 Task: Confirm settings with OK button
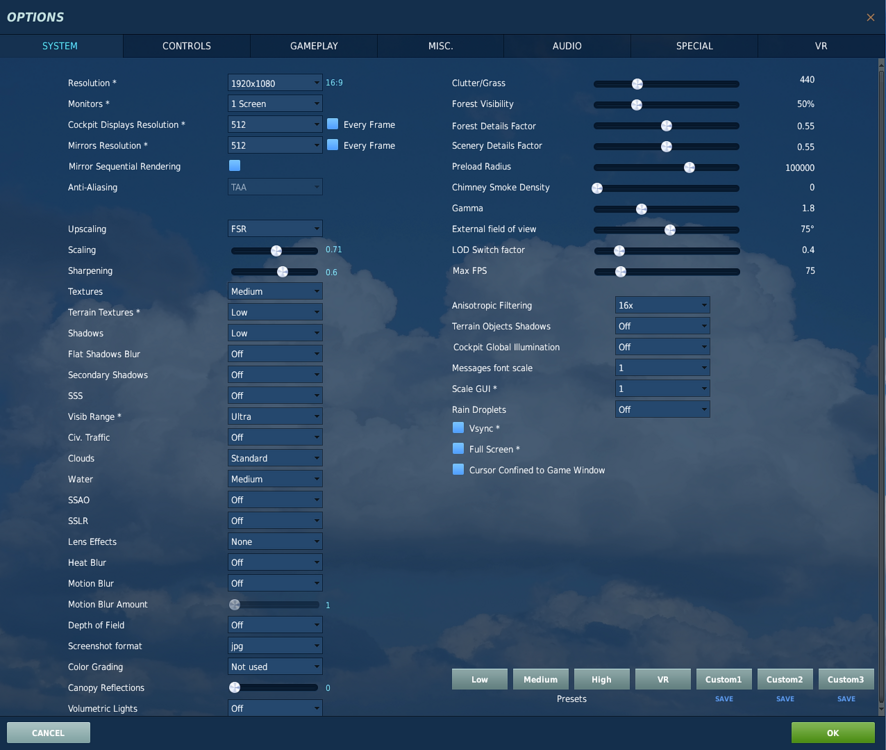click(x=833, y=732)
